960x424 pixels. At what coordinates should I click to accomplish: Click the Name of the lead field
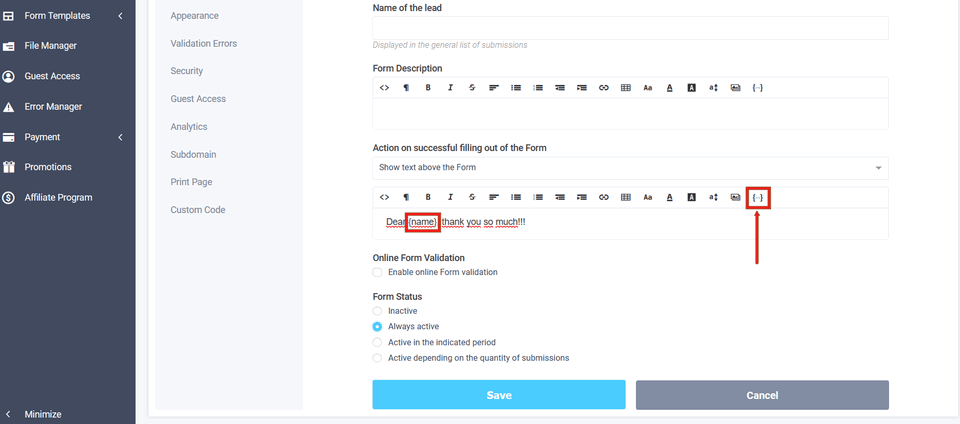click(630, 28)
